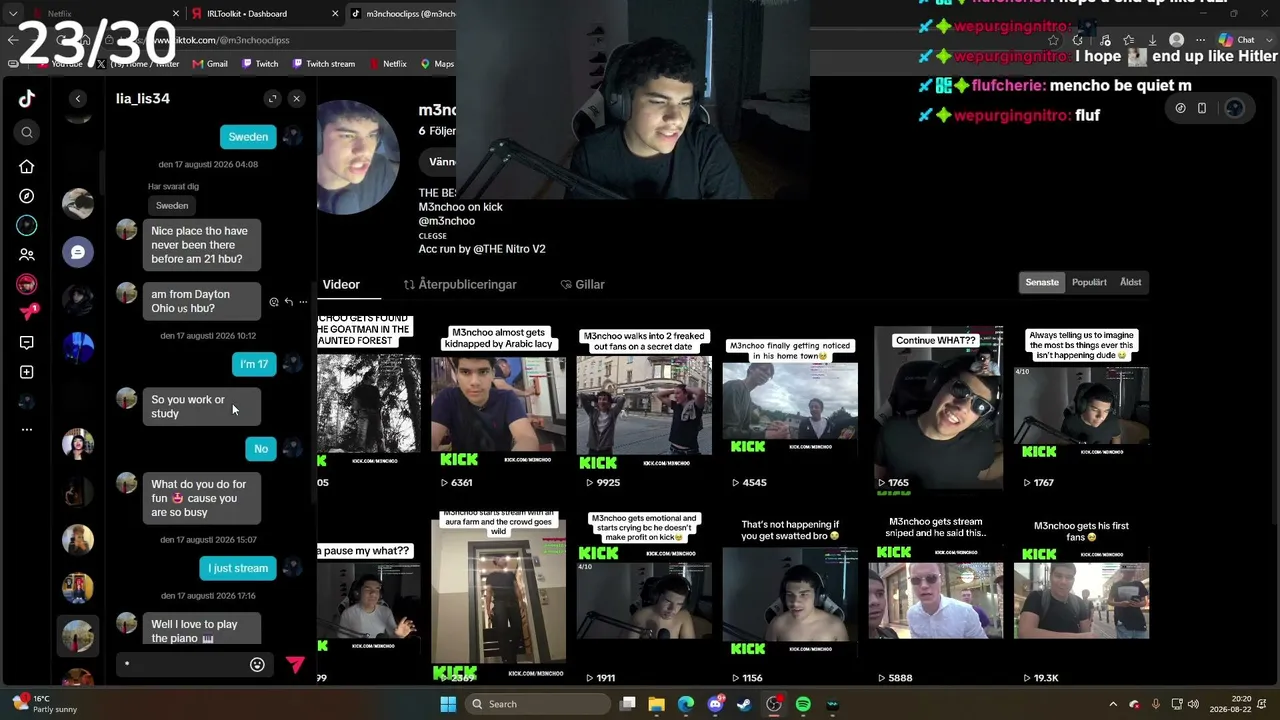Click the 'So you work or study' message
Image resolution: width=1280 pixels, height=720 pixels.
(201, 407)
